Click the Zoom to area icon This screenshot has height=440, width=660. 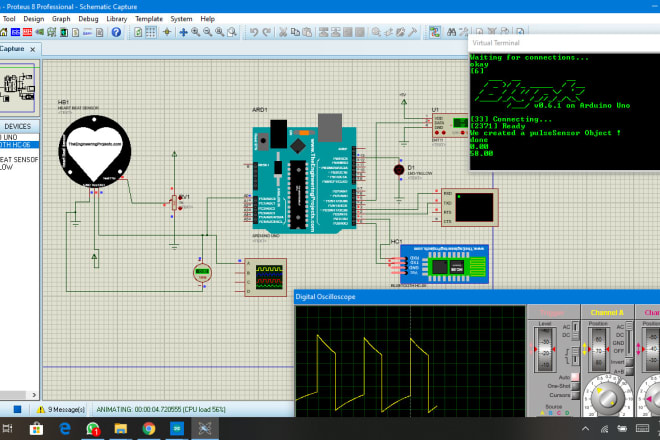(x=232, y=32)
